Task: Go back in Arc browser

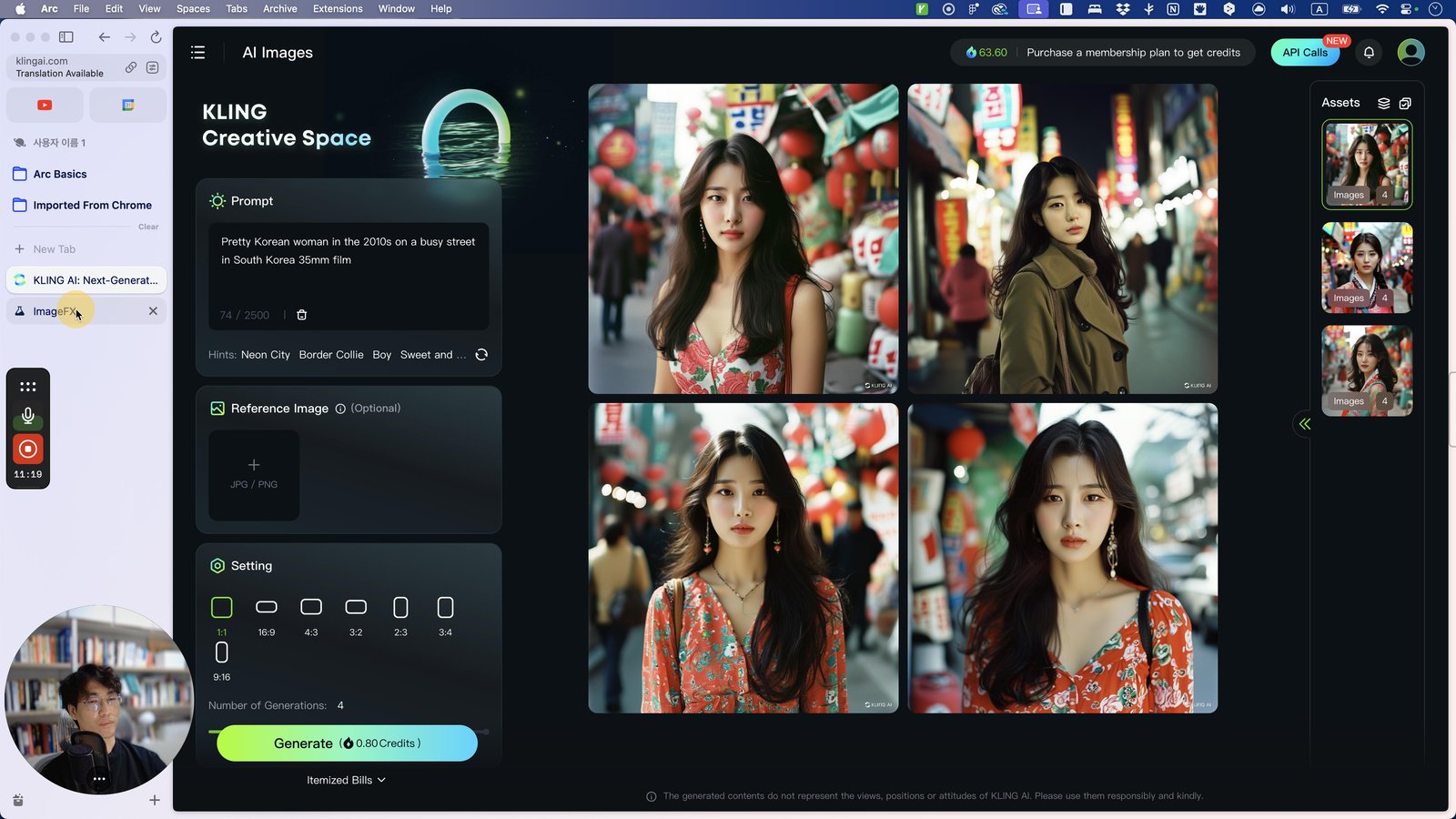Action: click(x=105, y=37)
